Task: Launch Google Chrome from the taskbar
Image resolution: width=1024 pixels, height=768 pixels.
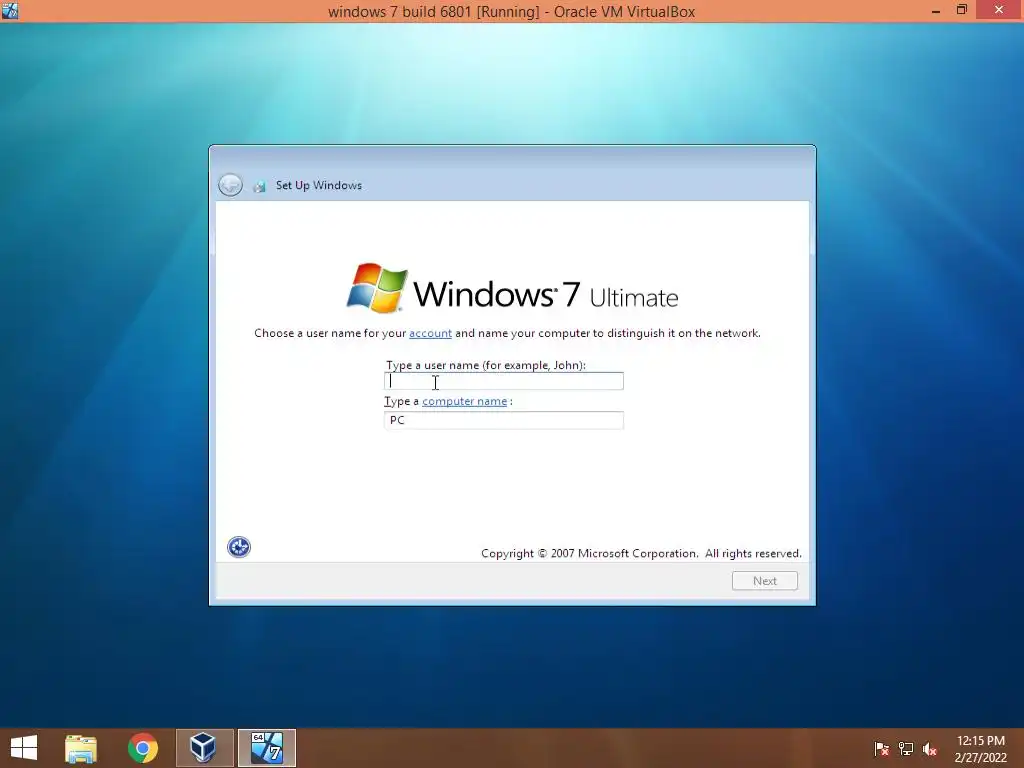Action: 142,748
